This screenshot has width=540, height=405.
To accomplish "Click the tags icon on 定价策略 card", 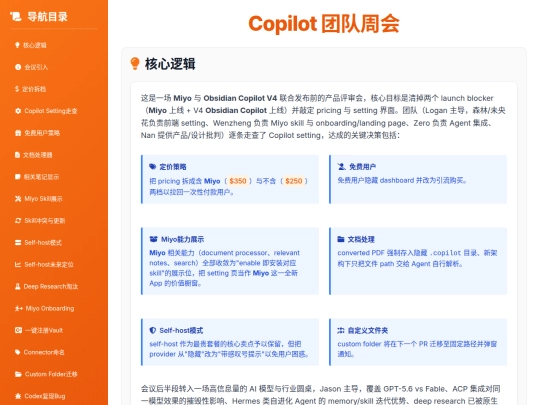I will 153,167.
